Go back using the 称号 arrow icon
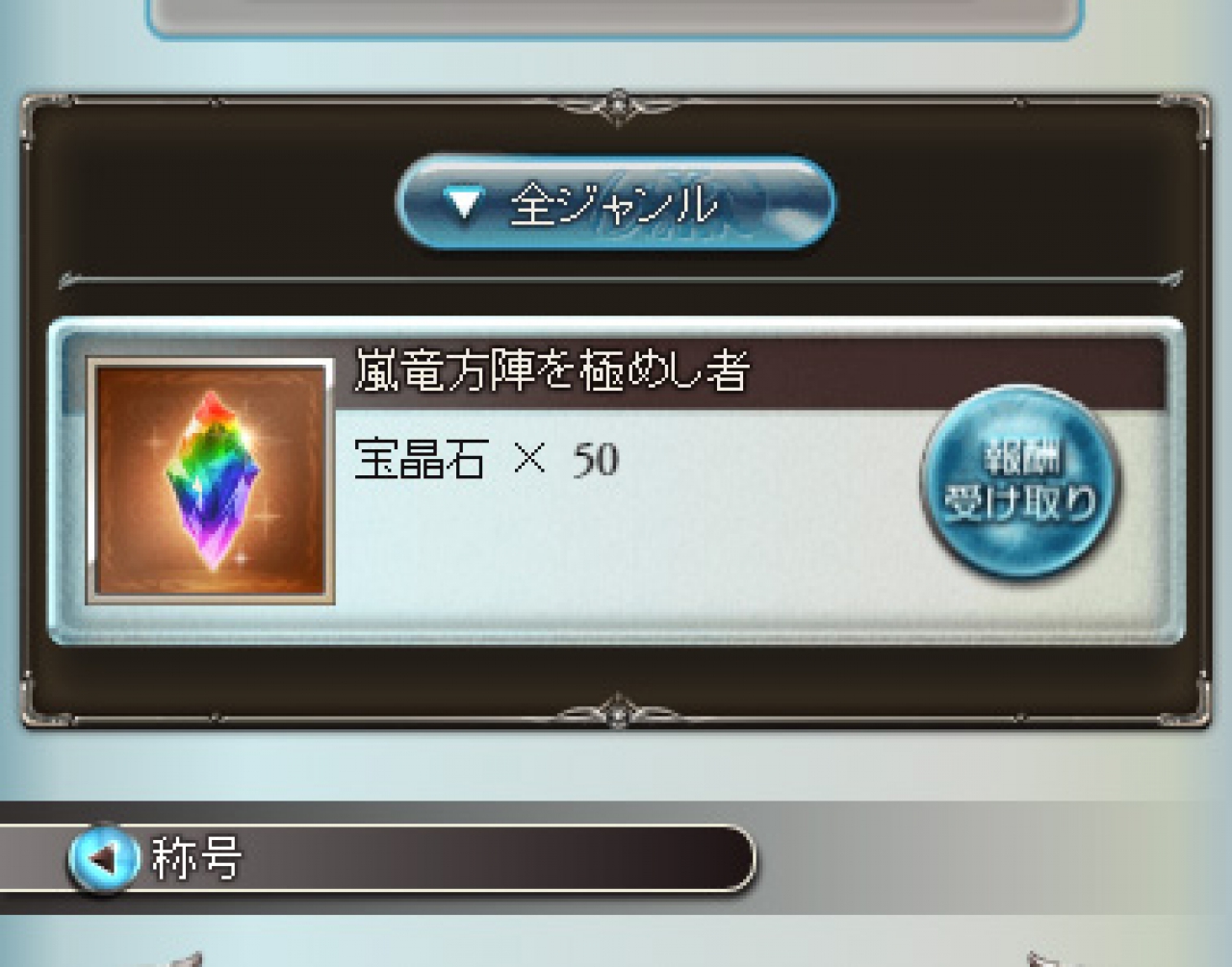 (x=103, y=856)
